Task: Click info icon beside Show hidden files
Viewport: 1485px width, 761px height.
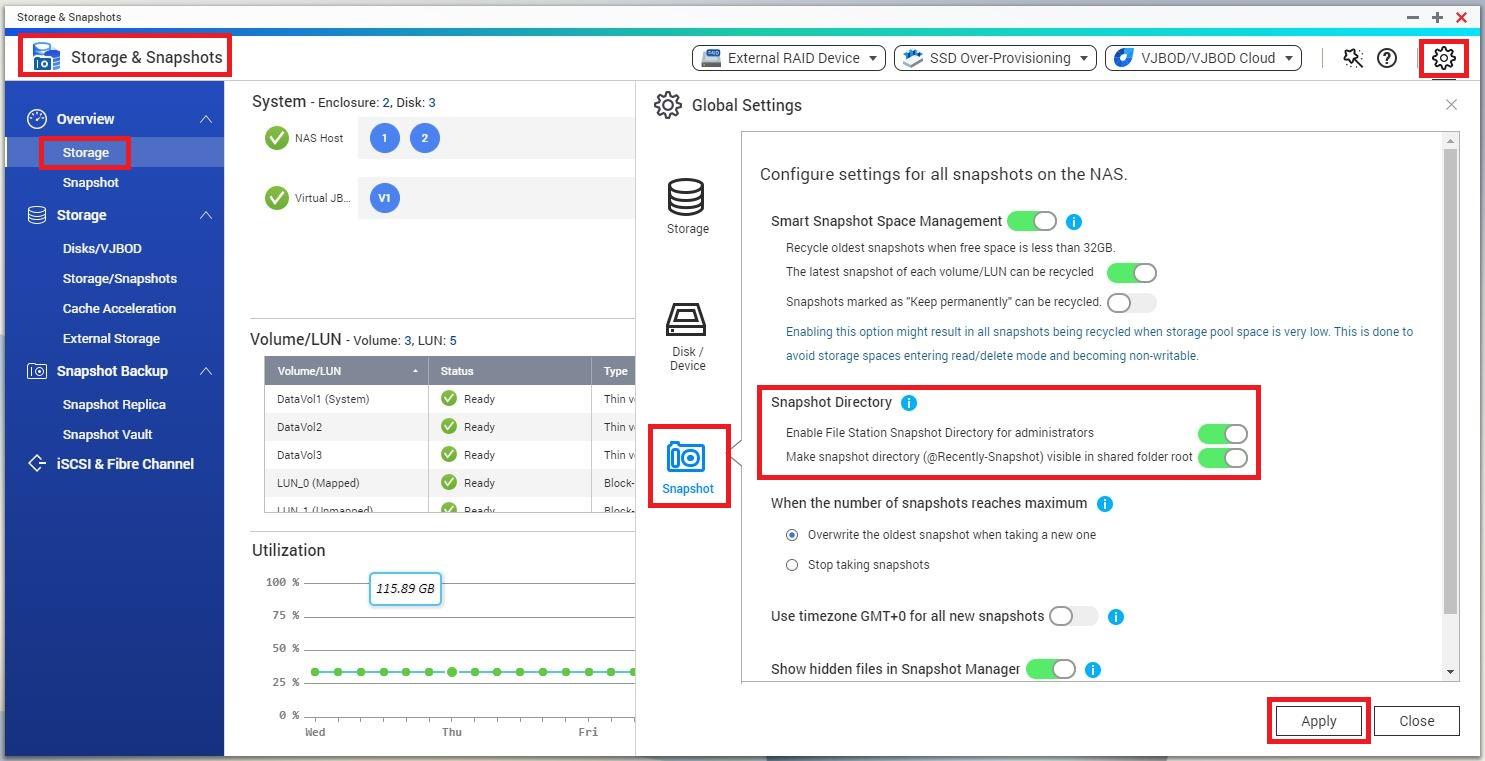Action: tap(1093, 670)
